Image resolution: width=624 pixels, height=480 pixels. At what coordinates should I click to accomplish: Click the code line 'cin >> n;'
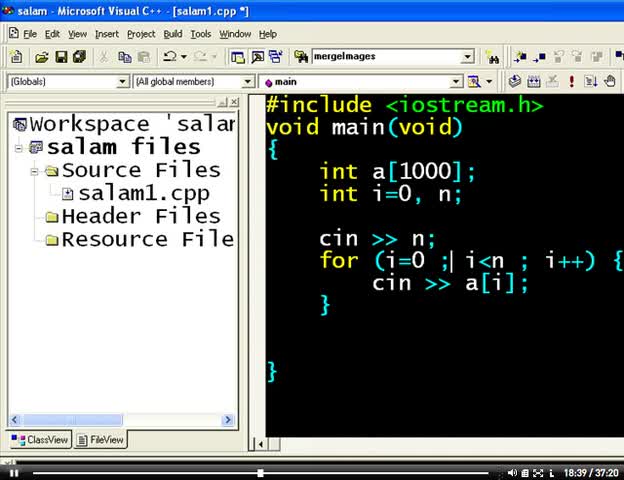point(378,239)
